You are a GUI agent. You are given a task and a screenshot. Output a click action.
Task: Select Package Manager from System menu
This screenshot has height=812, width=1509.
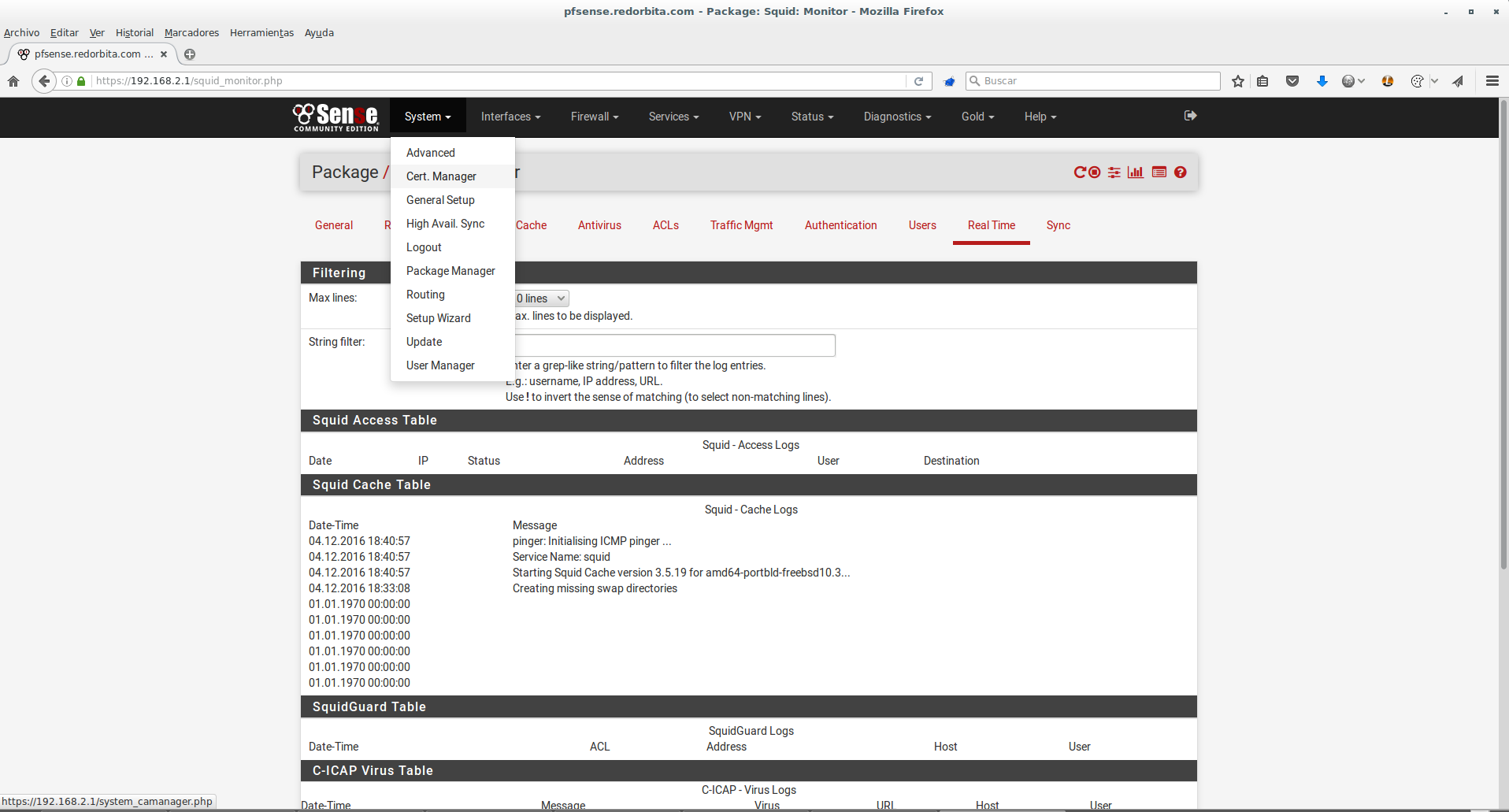[x=450, y=271]
